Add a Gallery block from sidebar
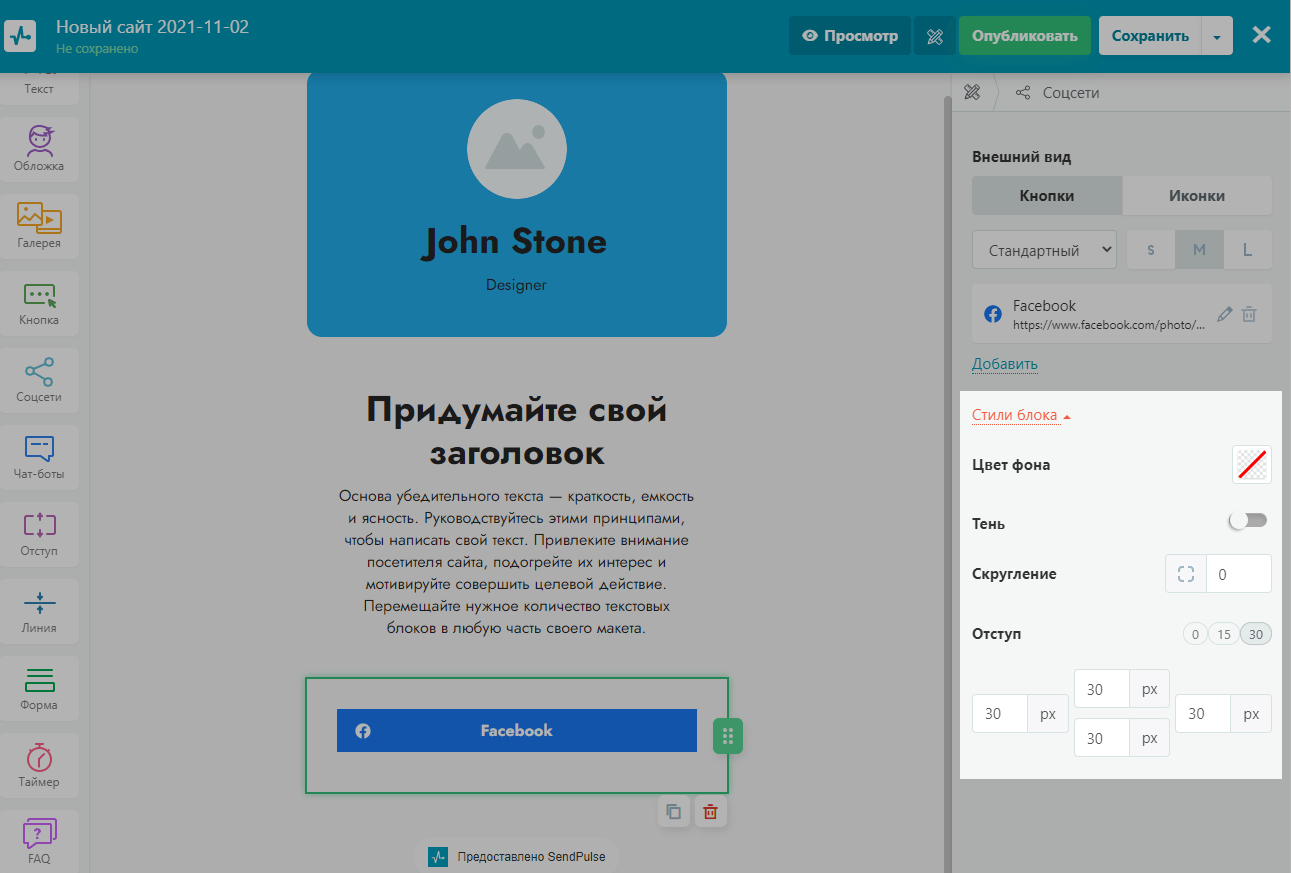The height and width of the screenshot is (873, 1291). [x=39, y=224]
